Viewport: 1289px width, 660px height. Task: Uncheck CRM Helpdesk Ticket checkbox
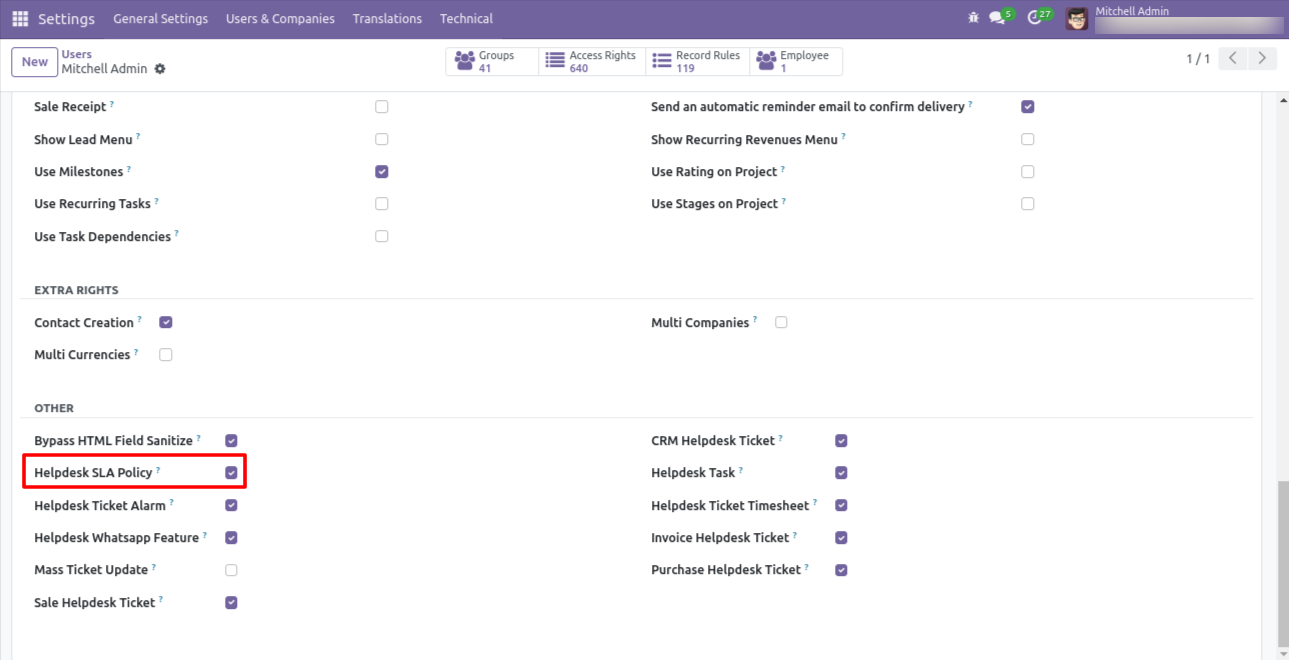tap(841, 440)
